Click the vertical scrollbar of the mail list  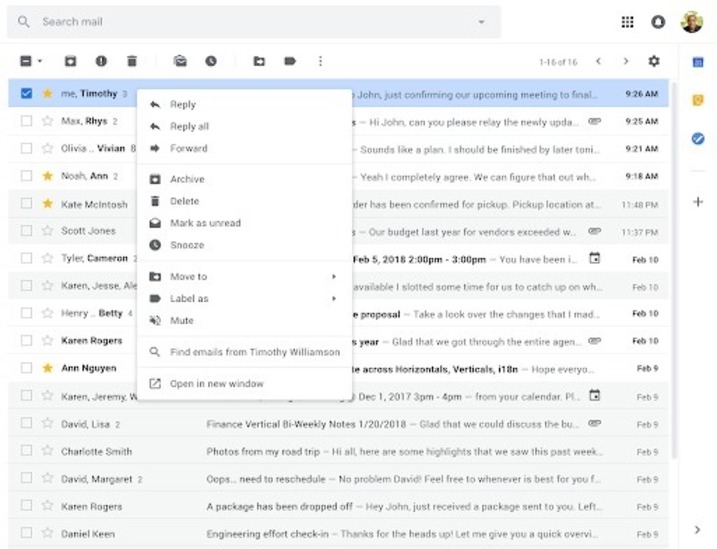click(674, 270)
